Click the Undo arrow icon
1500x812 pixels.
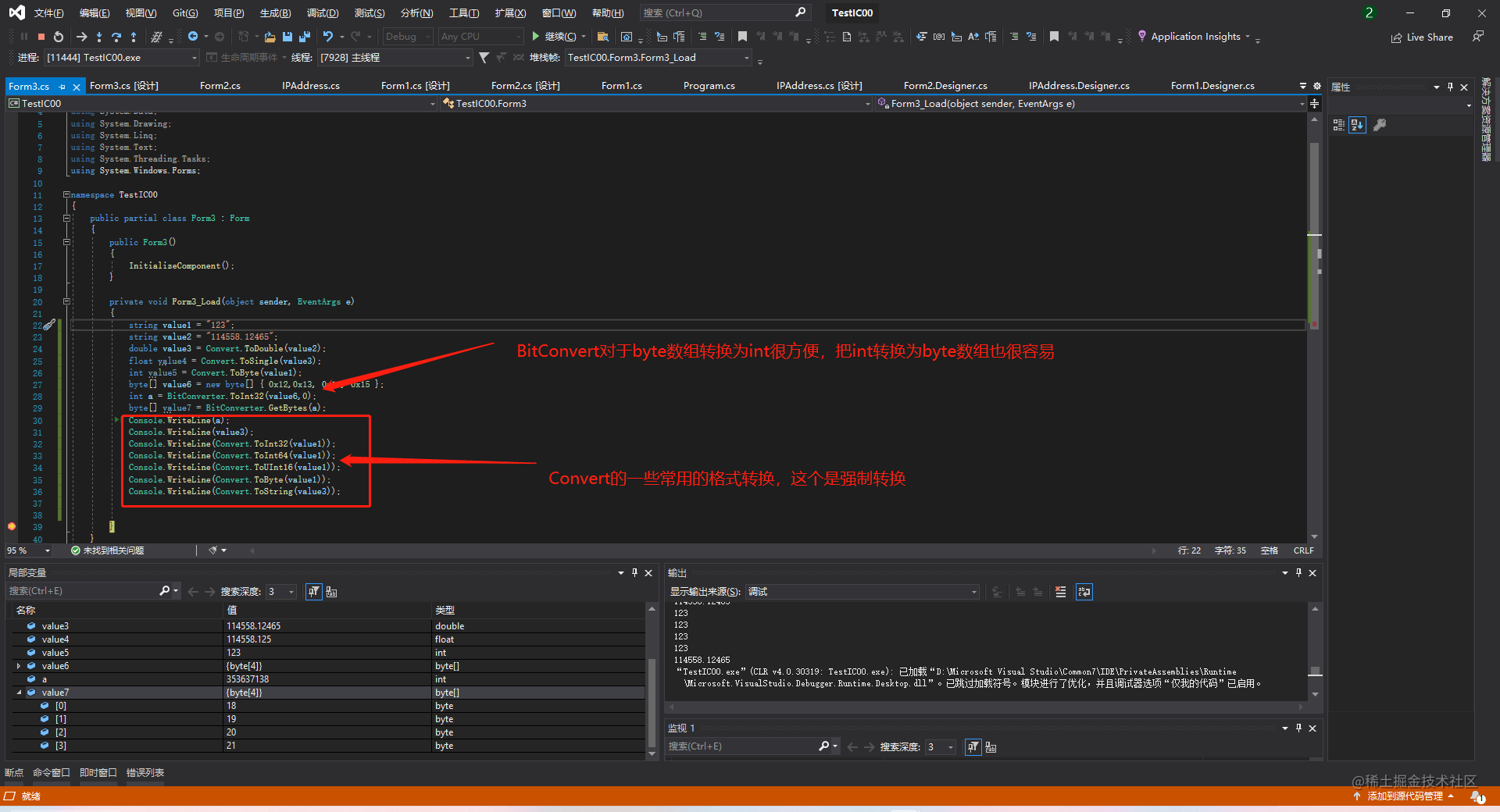328,36
